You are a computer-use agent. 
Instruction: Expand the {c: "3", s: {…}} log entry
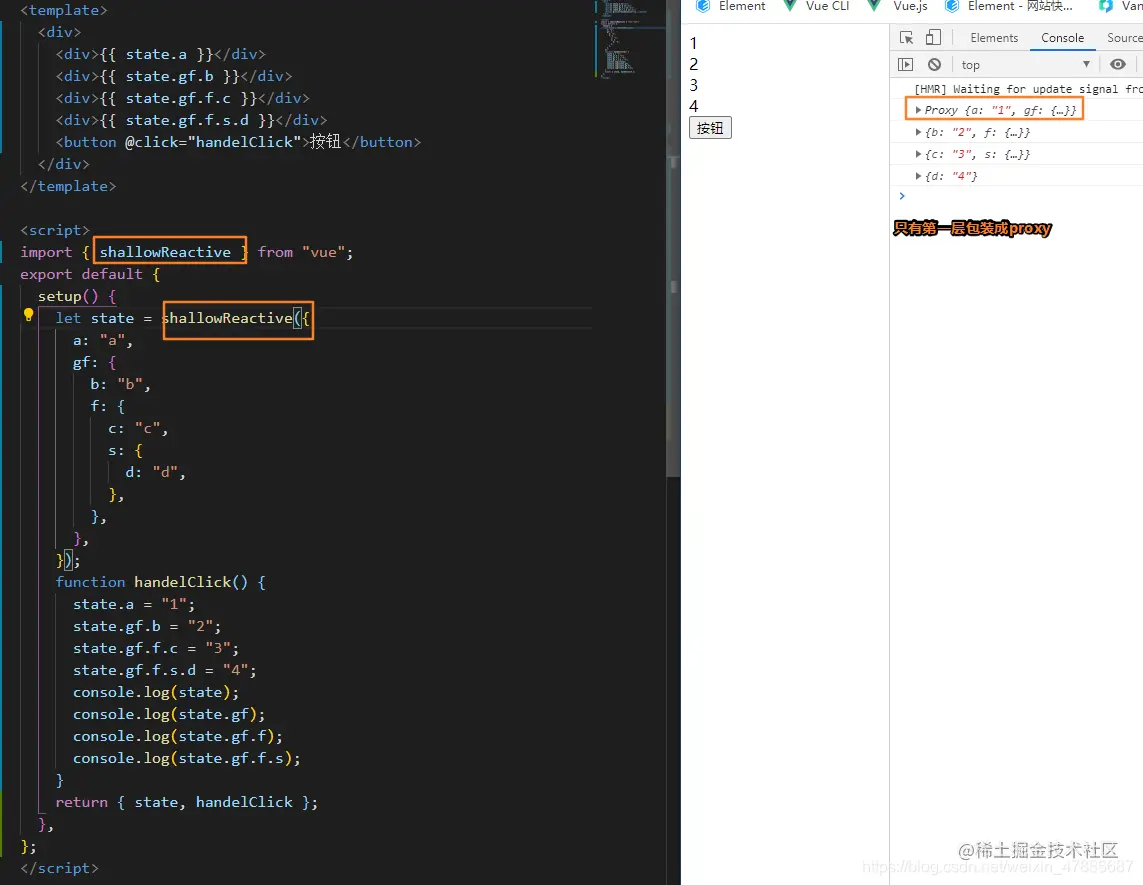918,154
